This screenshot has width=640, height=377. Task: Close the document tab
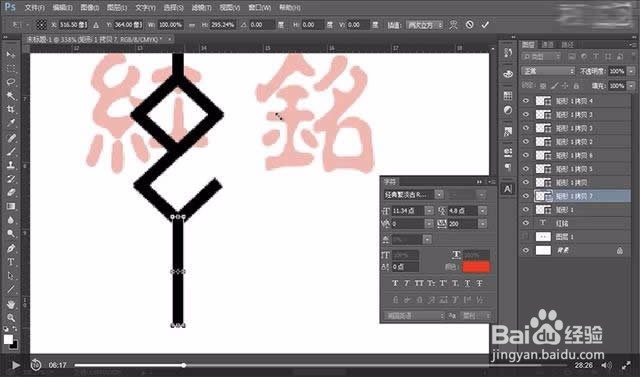click(169, 39)
